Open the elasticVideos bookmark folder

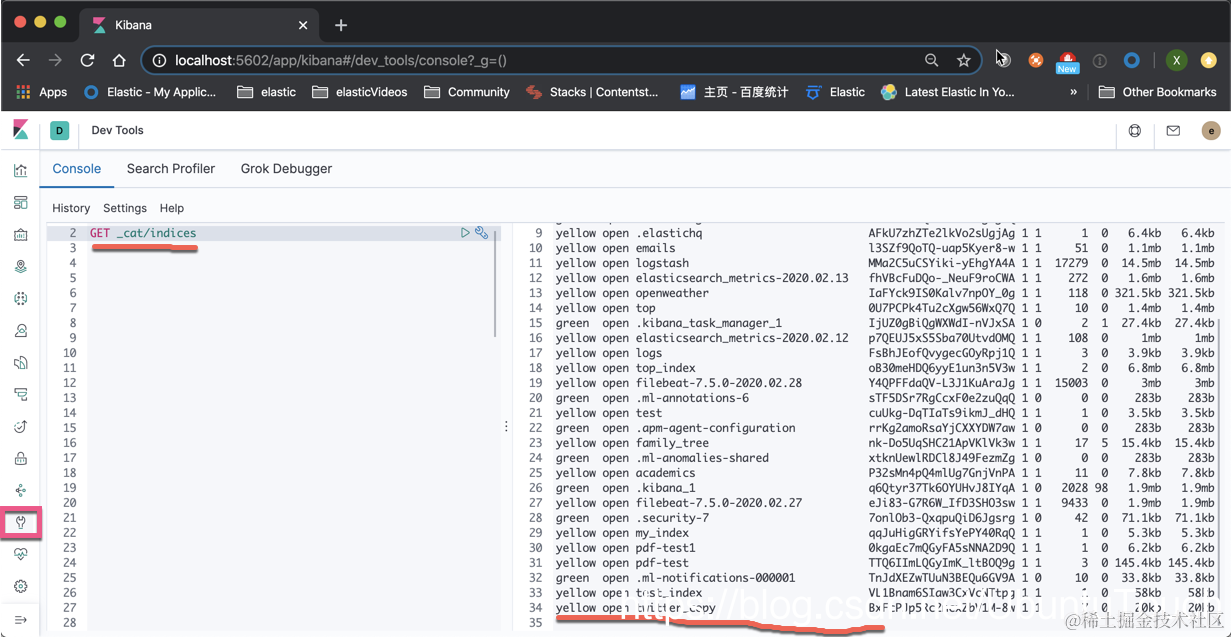(360, 92)
